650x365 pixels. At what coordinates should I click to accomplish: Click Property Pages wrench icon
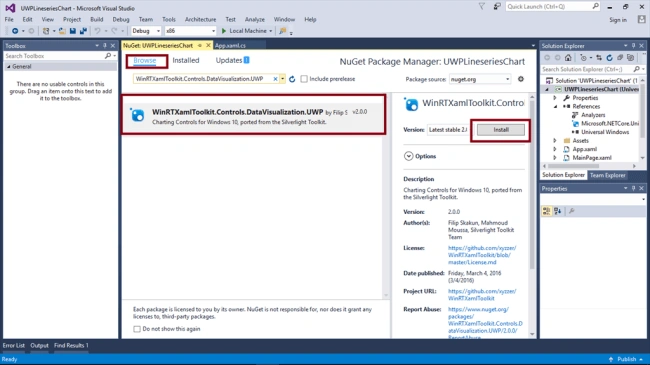pyautogui.click(x=572, y=211)
